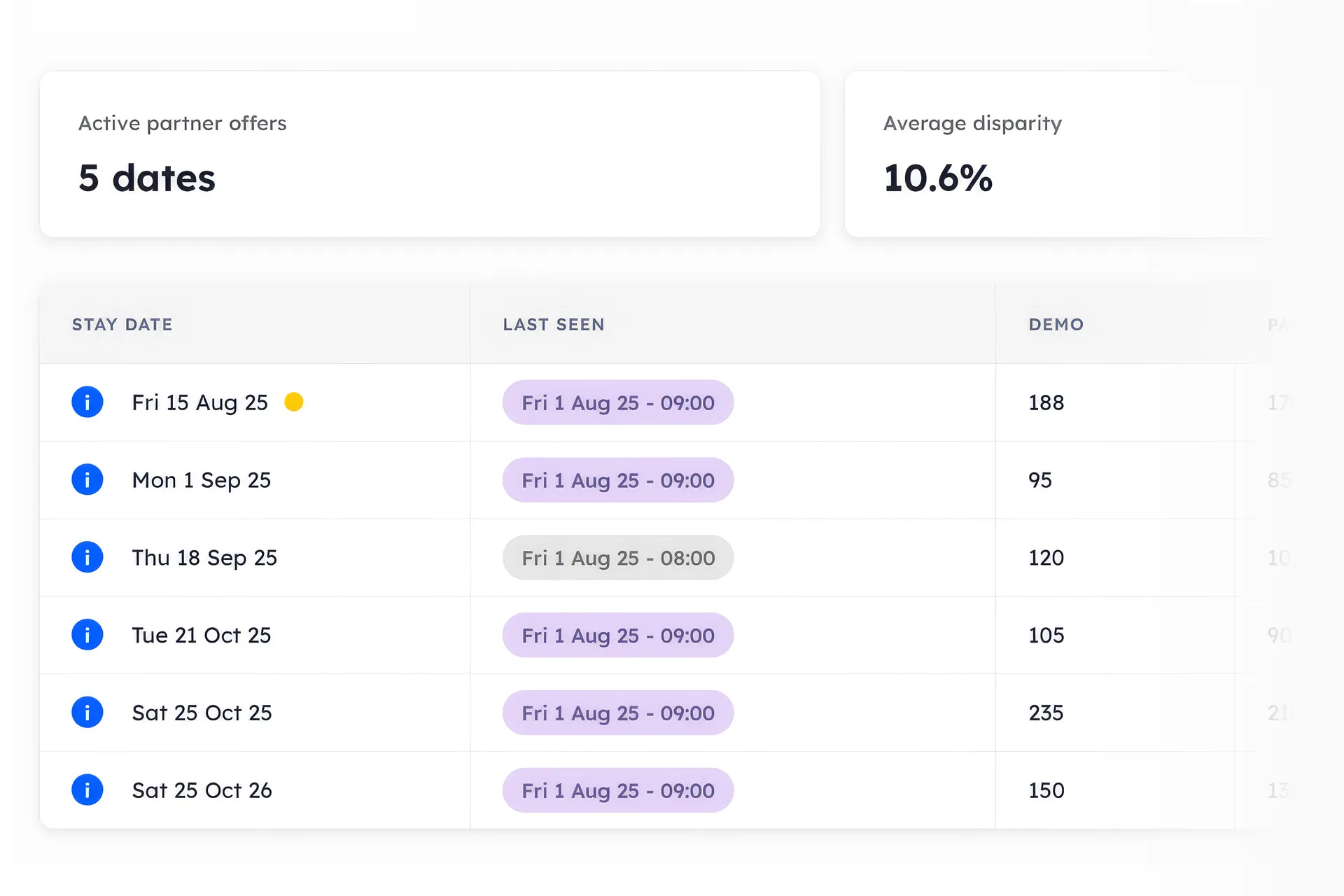The image size is (1344, 896).
Task: Open info icon for Fri 15 Aug 25
Action: [87, 402]
